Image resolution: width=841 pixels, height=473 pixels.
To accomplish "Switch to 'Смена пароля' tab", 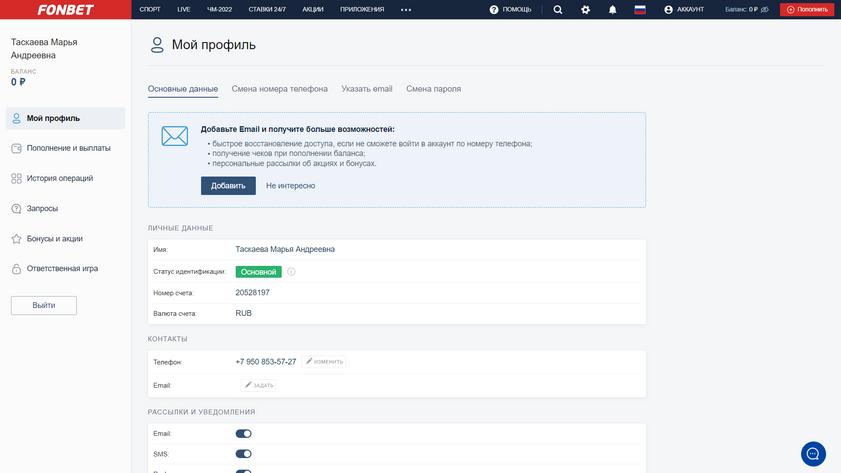I will click(x=433, y=89).
